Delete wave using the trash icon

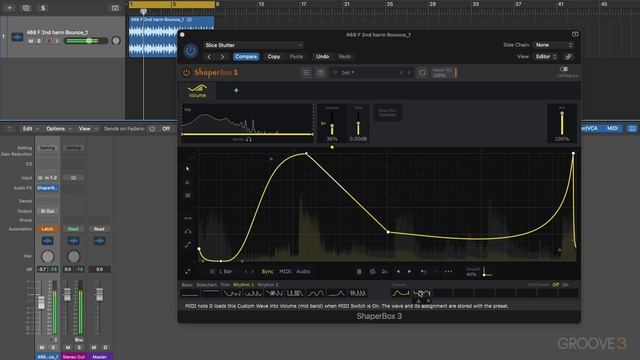point(359,271)
